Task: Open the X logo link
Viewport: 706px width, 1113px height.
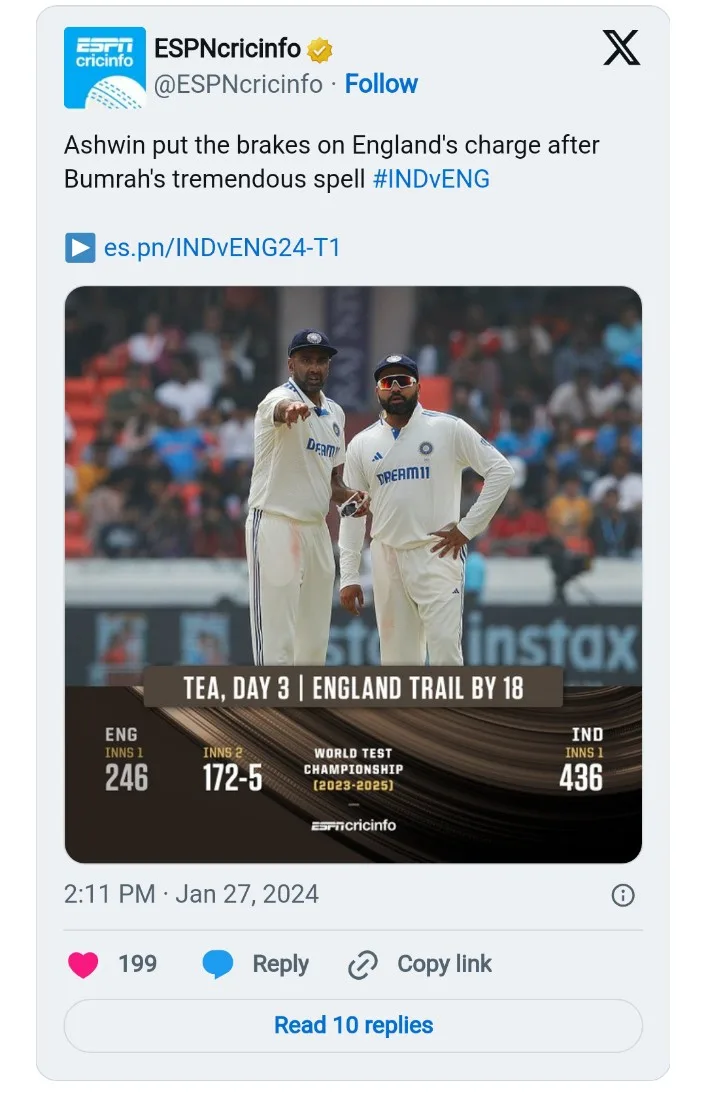Action: [621, 47]
